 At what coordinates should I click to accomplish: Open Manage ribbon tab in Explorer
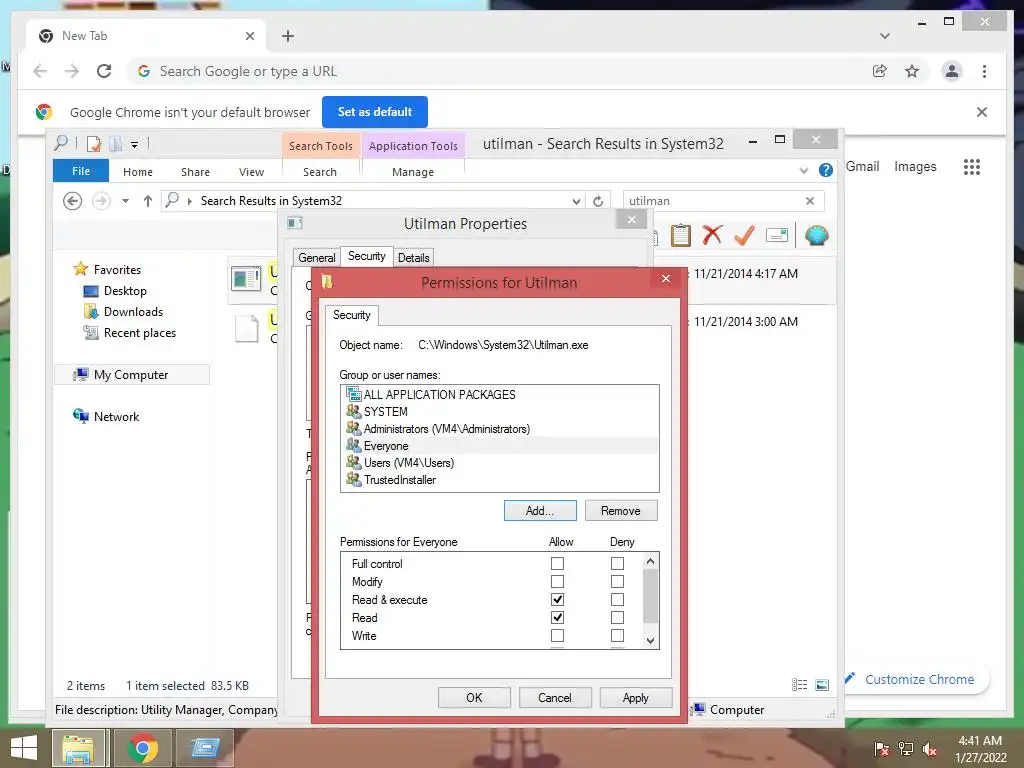(x=413, y=172)
